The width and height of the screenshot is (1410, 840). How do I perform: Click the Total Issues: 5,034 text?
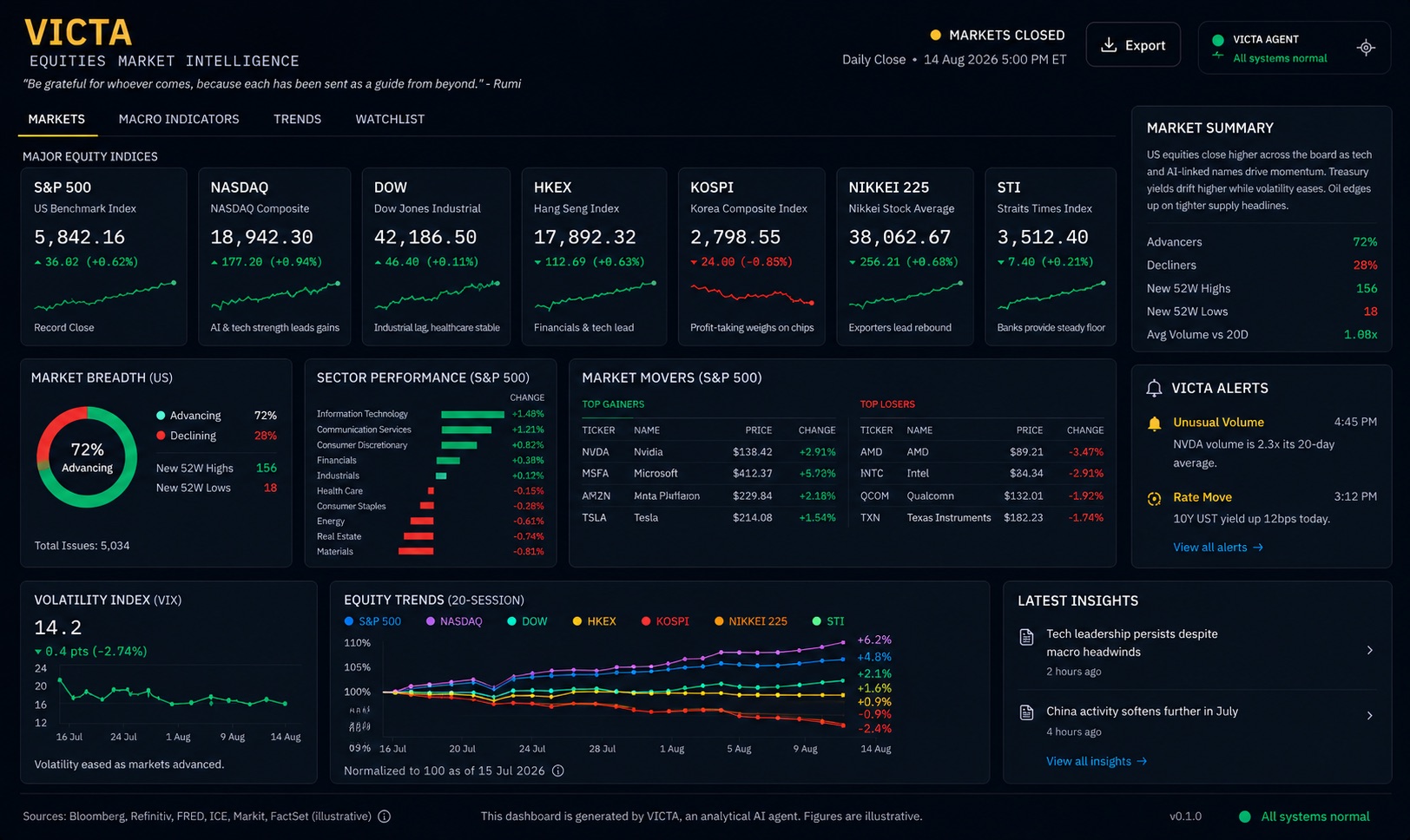[82, 546]
